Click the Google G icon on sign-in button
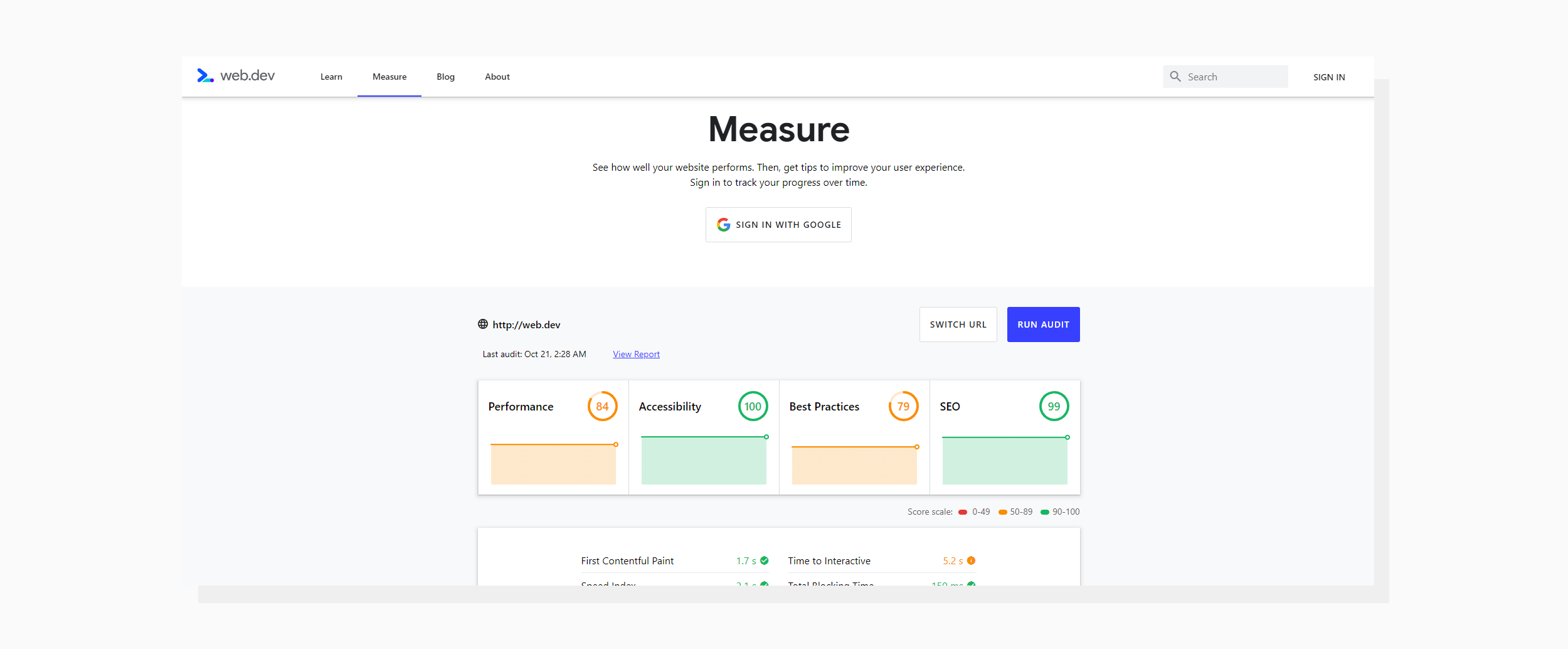 pos(723,224)
